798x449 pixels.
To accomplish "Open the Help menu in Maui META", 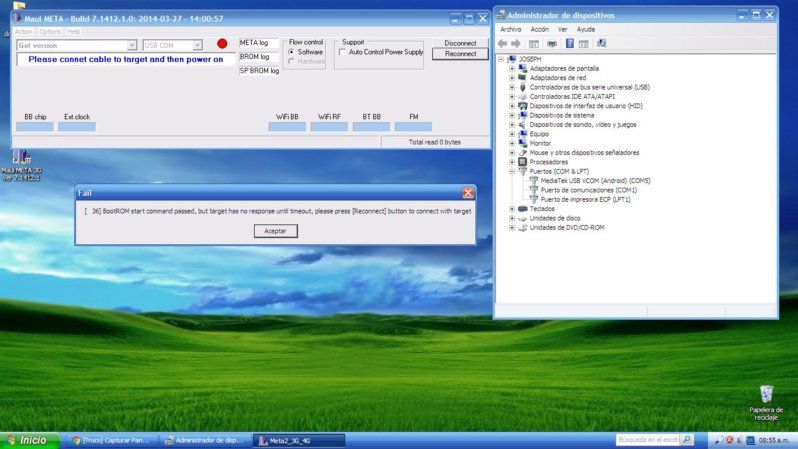I will tap(74, 32).
